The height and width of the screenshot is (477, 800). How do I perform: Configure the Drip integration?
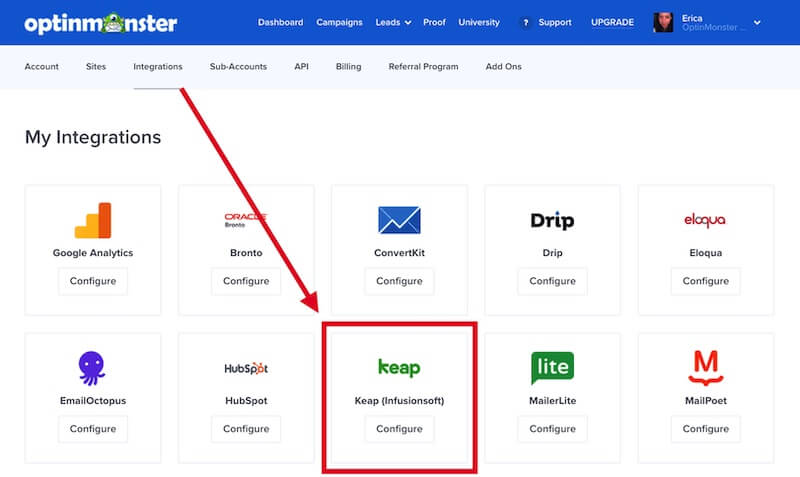tap(553, 281)
